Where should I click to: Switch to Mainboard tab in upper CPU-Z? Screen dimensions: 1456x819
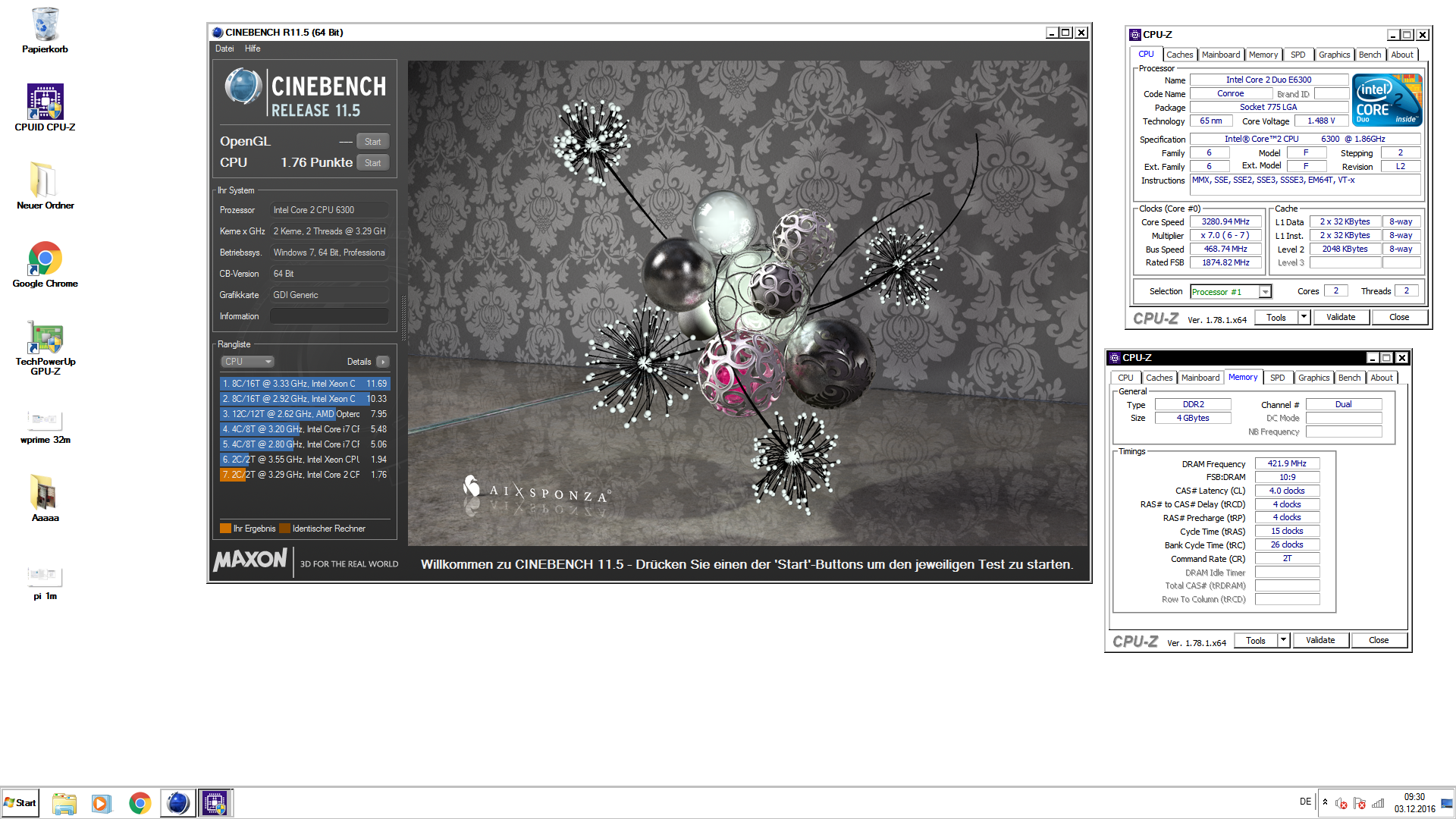tap(1221, 55)
